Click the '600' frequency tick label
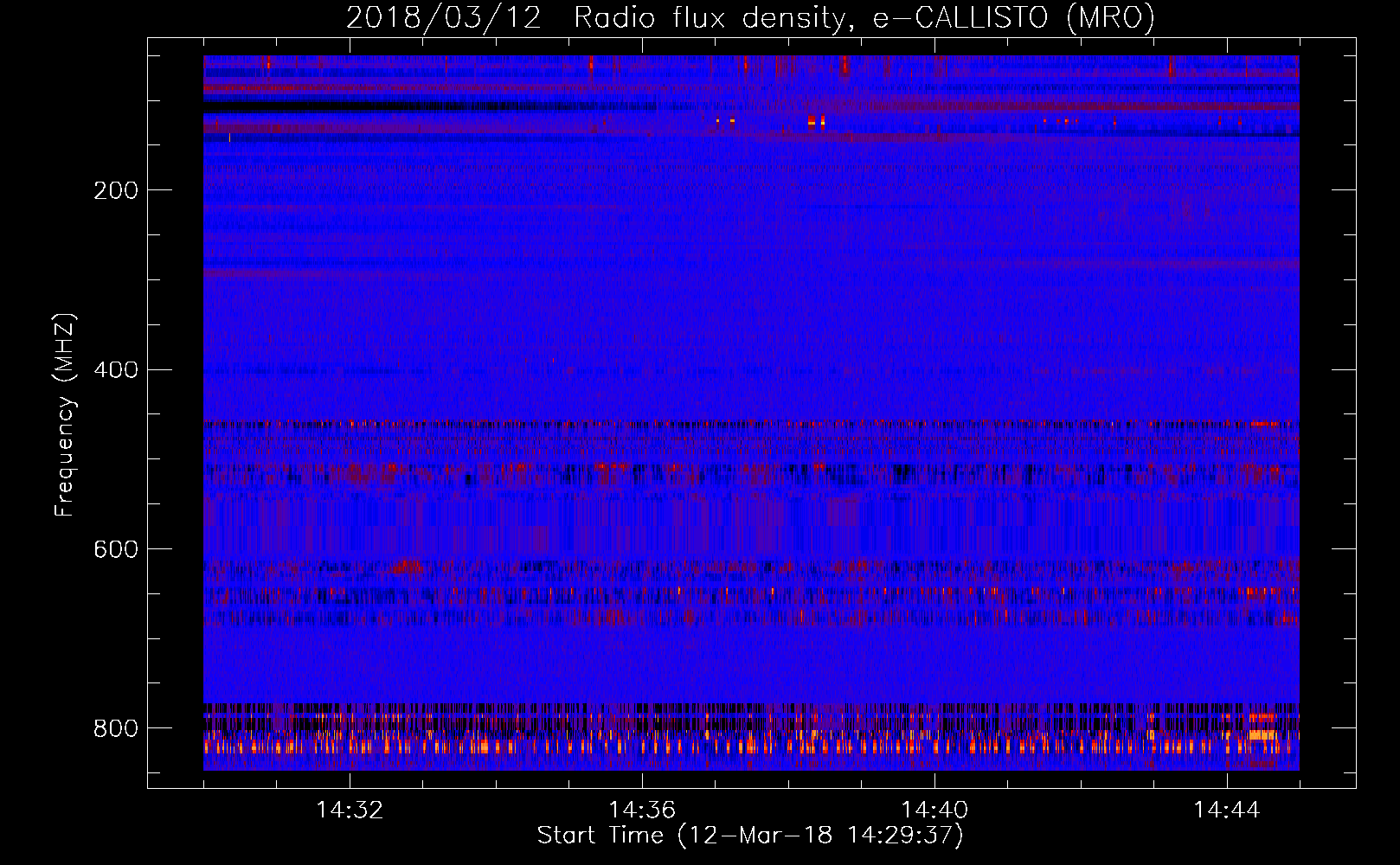Image resolution: width=1400 pixels, height=865 pixels. pos(116,550)
